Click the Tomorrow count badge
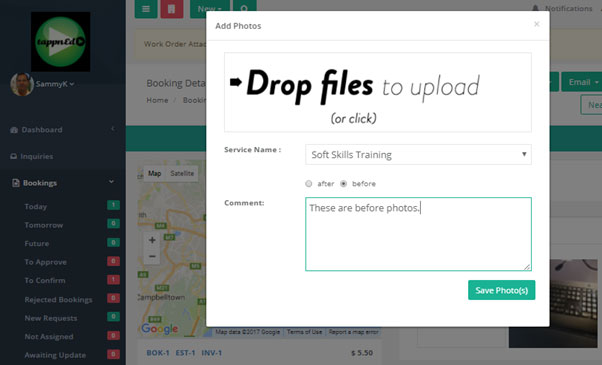Viewport: 602px width, 365px height. (113, 223)
